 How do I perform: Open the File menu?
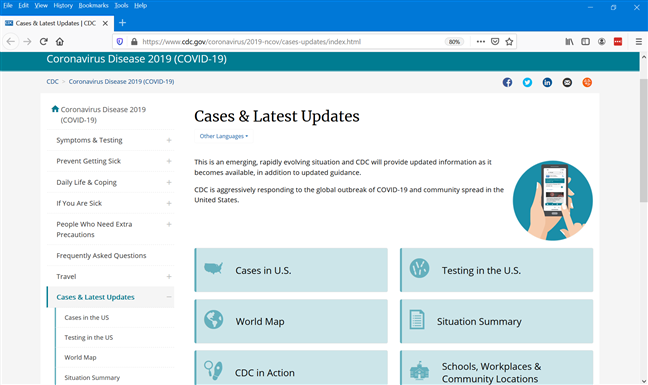7,5
